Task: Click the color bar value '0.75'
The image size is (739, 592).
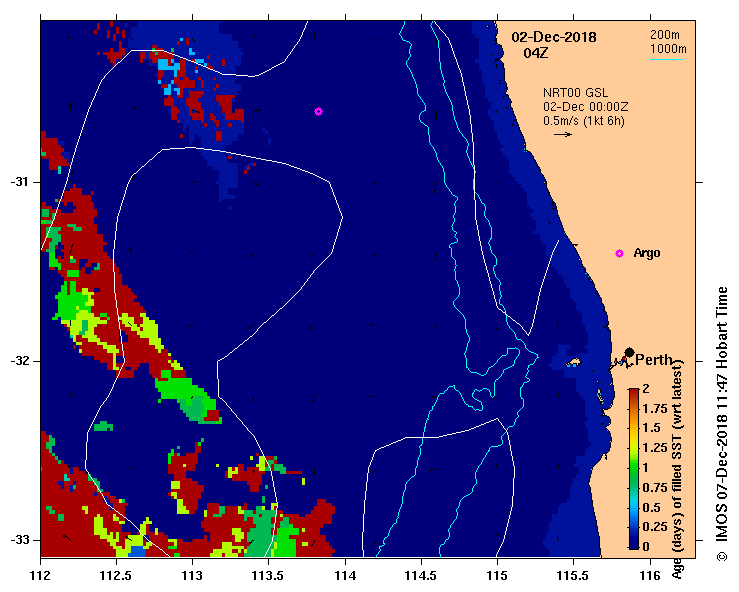Action: [655, 487]
